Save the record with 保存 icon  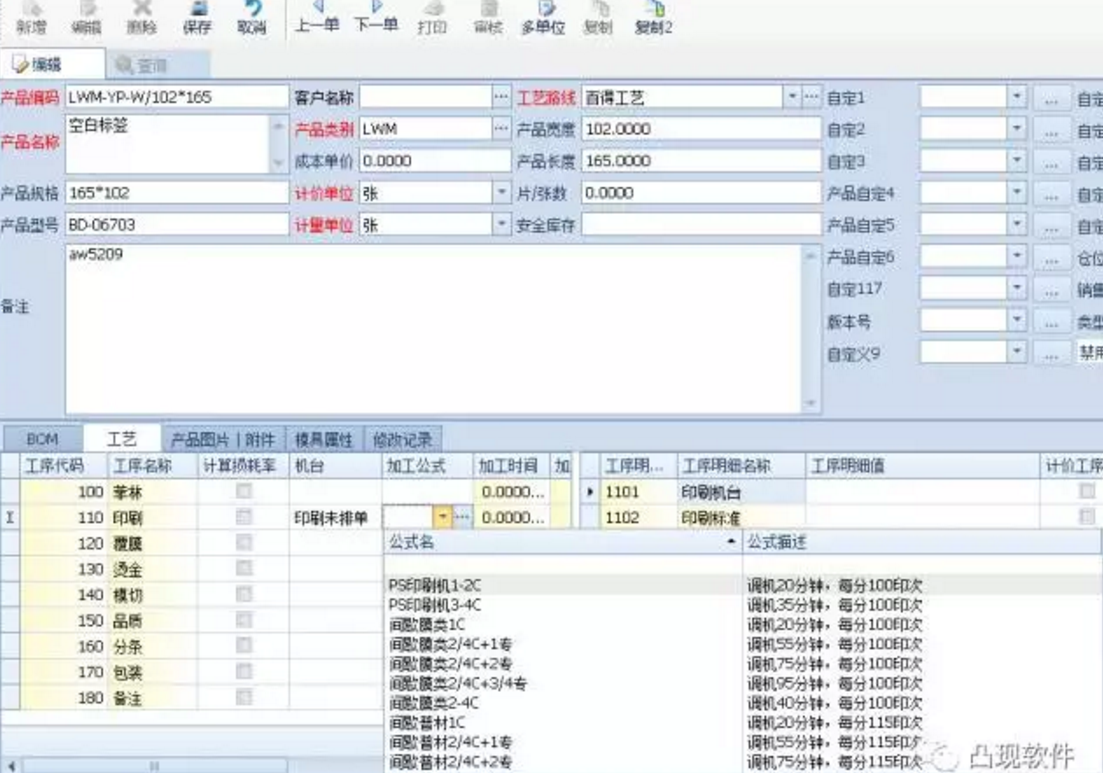pos(197,17)
